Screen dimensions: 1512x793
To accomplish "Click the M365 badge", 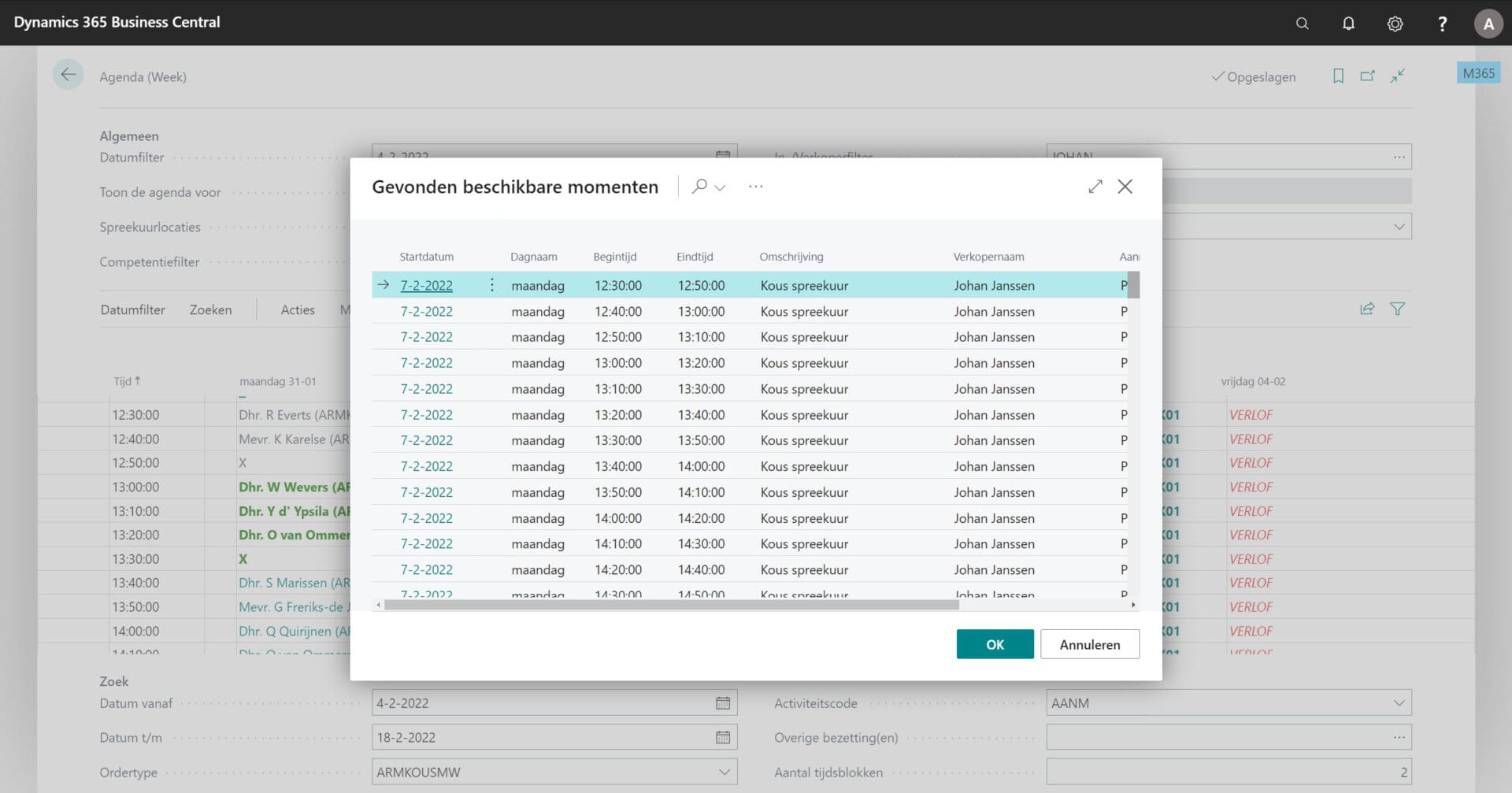I will (x=1478, y=73).
